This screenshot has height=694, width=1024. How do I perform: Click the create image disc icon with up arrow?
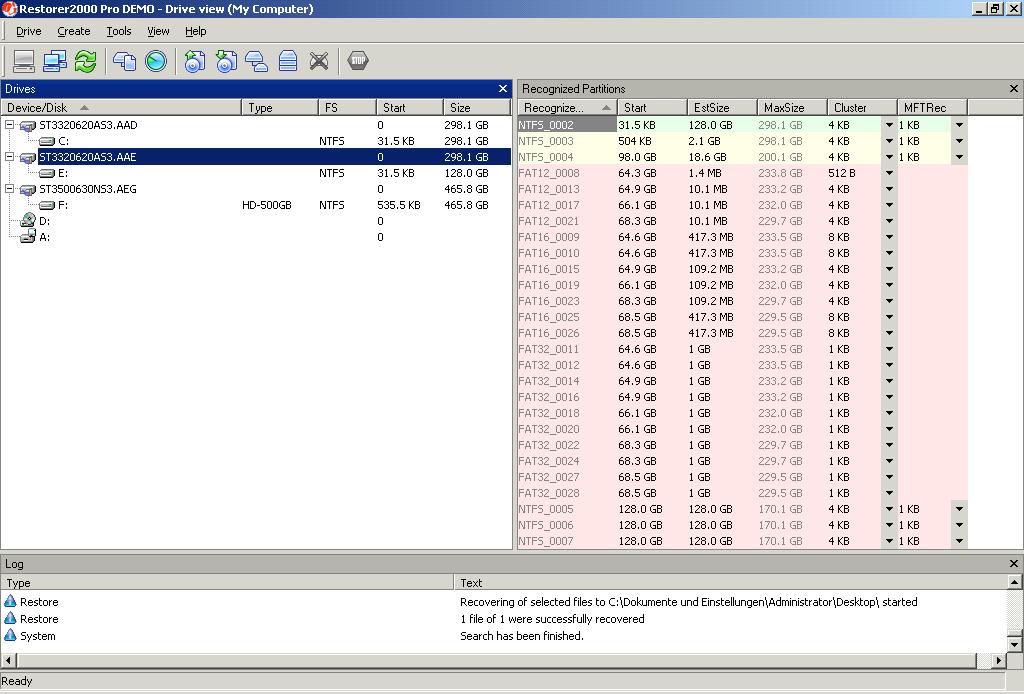[195, 61]
